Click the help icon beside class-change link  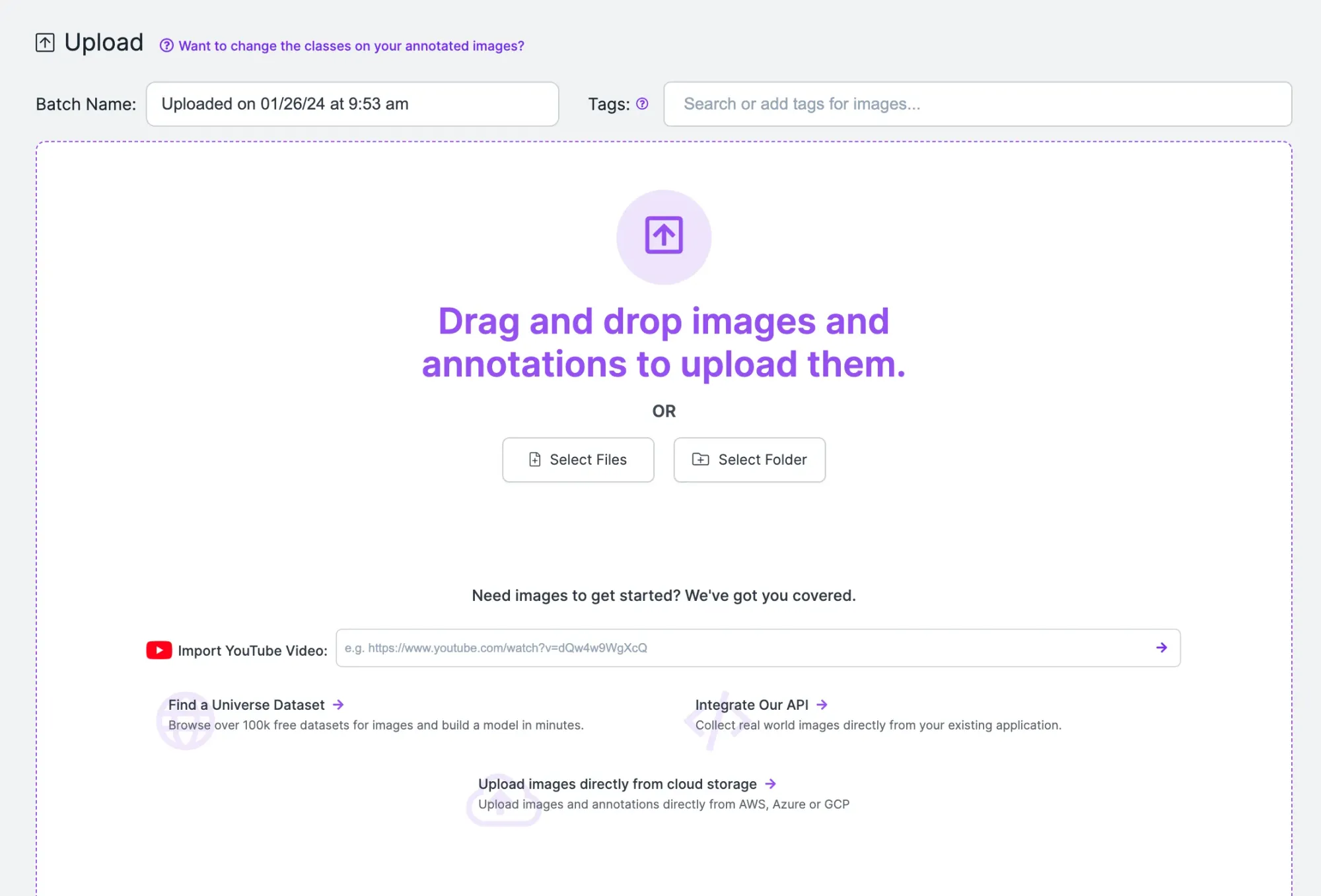(166, 46)
